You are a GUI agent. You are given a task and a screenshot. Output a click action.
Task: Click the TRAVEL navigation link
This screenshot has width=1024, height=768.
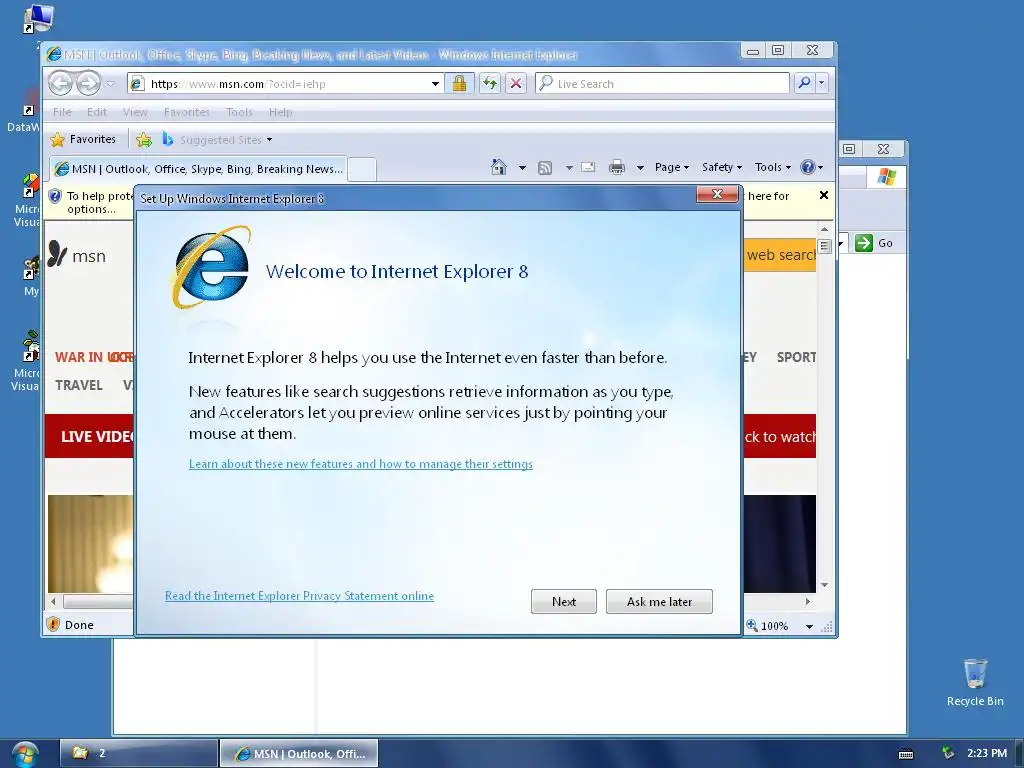click(78, 385)
